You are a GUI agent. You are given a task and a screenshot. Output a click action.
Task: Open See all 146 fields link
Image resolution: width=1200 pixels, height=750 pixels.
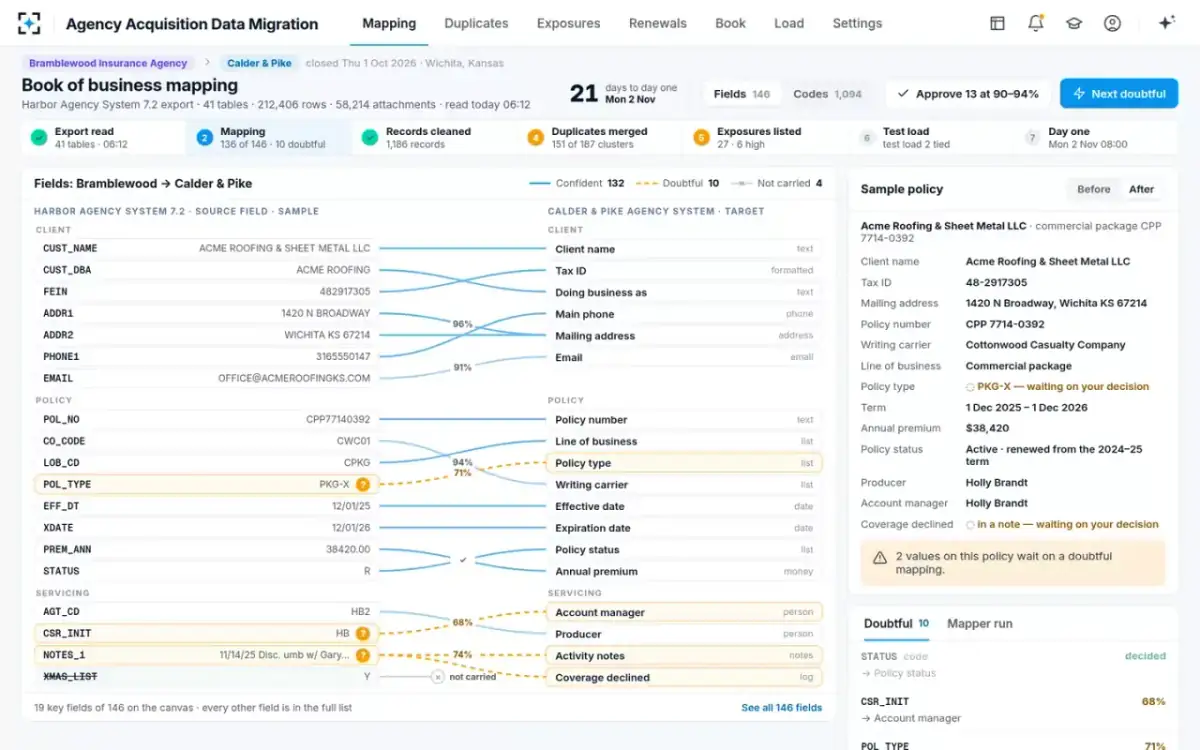781,707
